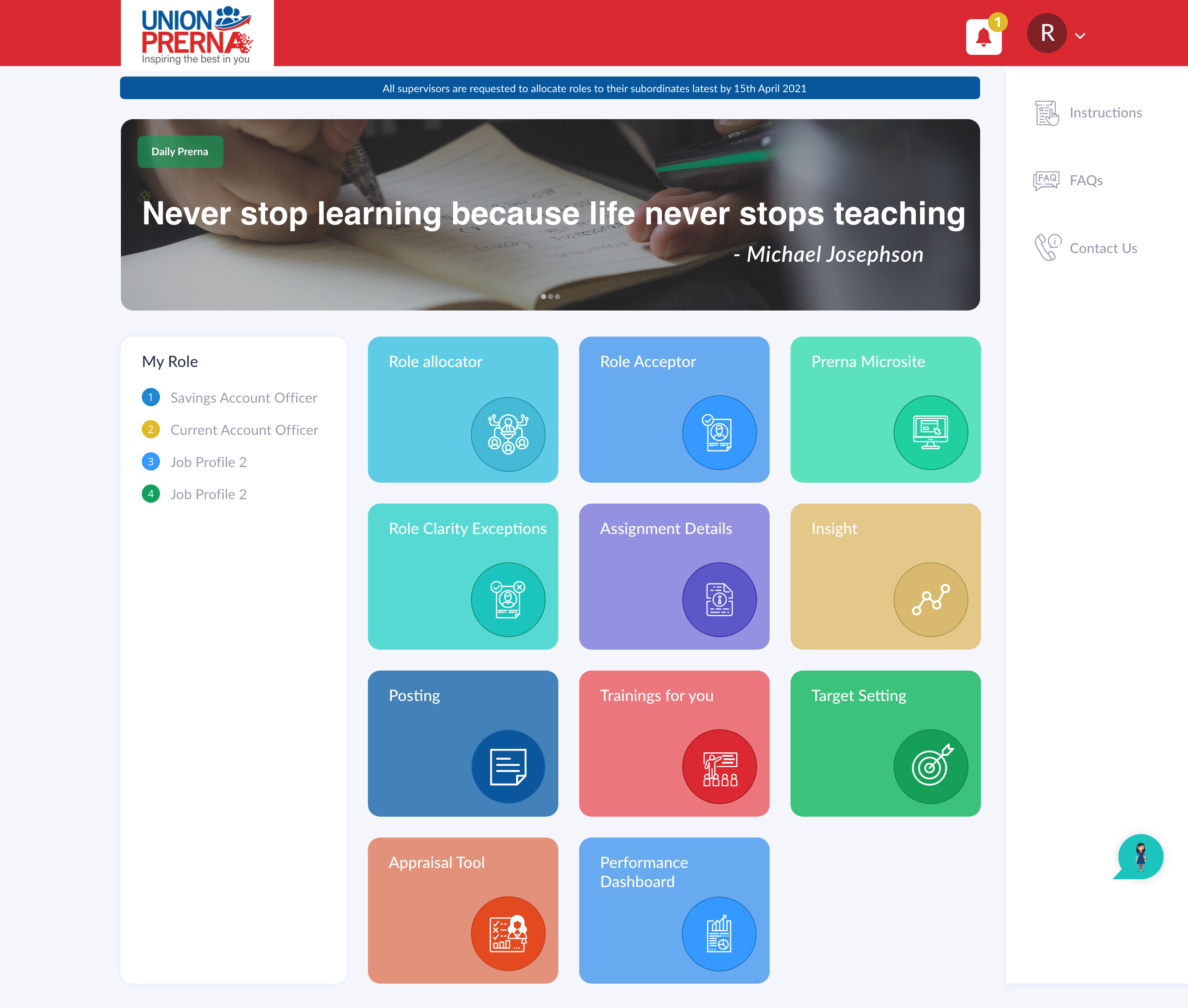Open the Role Acceptor tile icon
The image size is (1188, 1008).
pyautogui.click(x=719, y=433)
